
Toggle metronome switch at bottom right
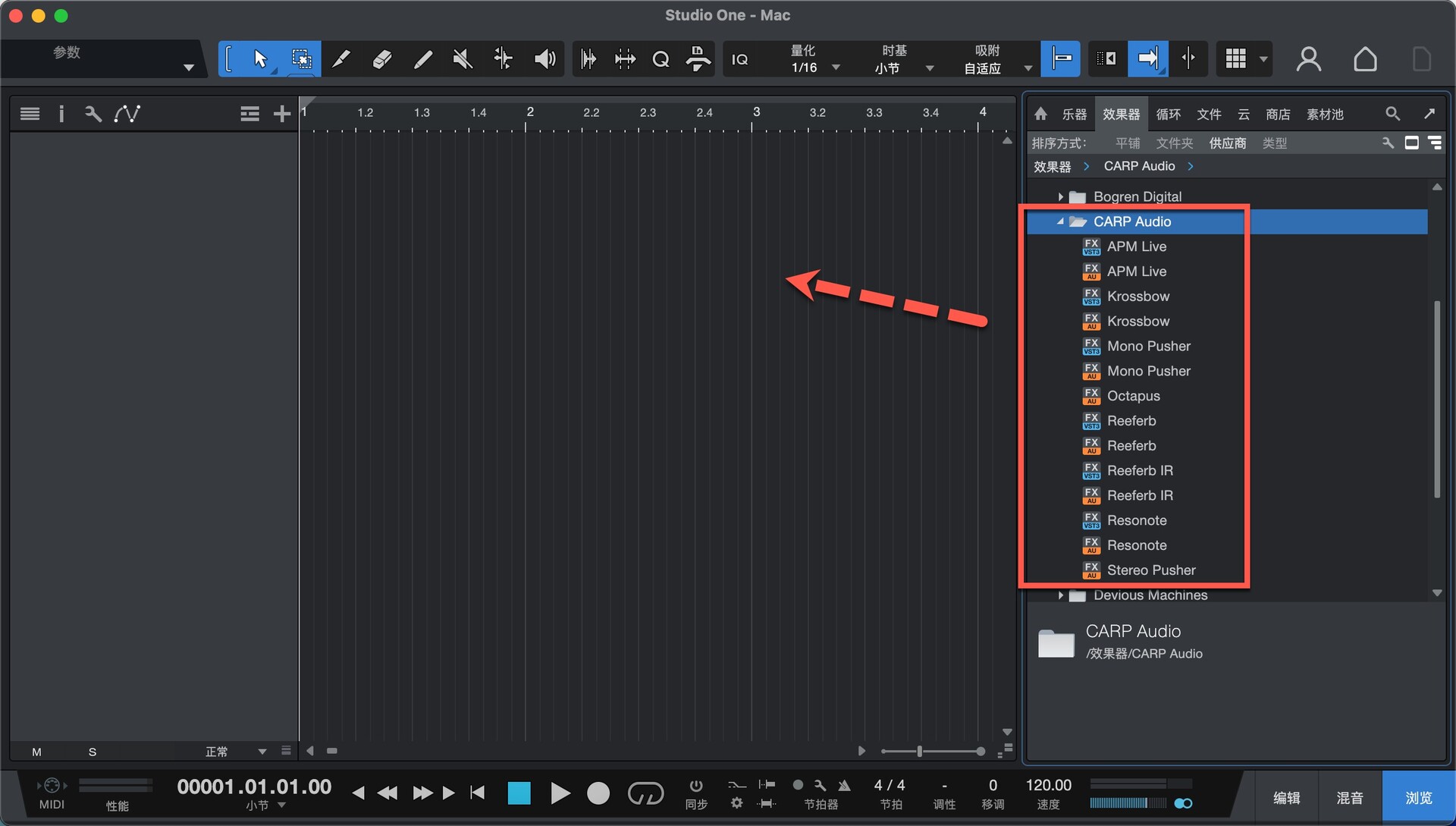click(1183, 803)
